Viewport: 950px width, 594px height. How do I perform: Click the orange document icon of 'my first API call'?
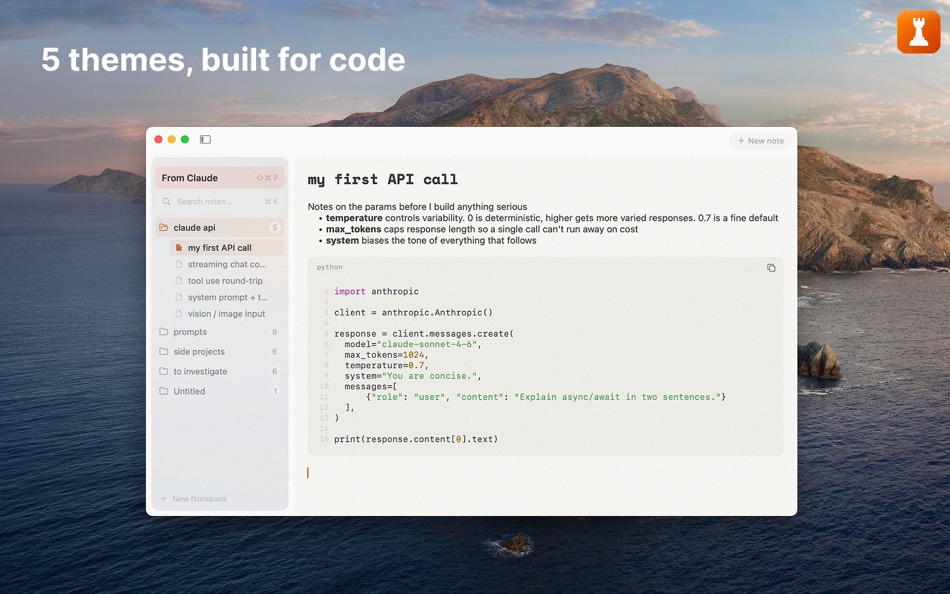(179, 247)
